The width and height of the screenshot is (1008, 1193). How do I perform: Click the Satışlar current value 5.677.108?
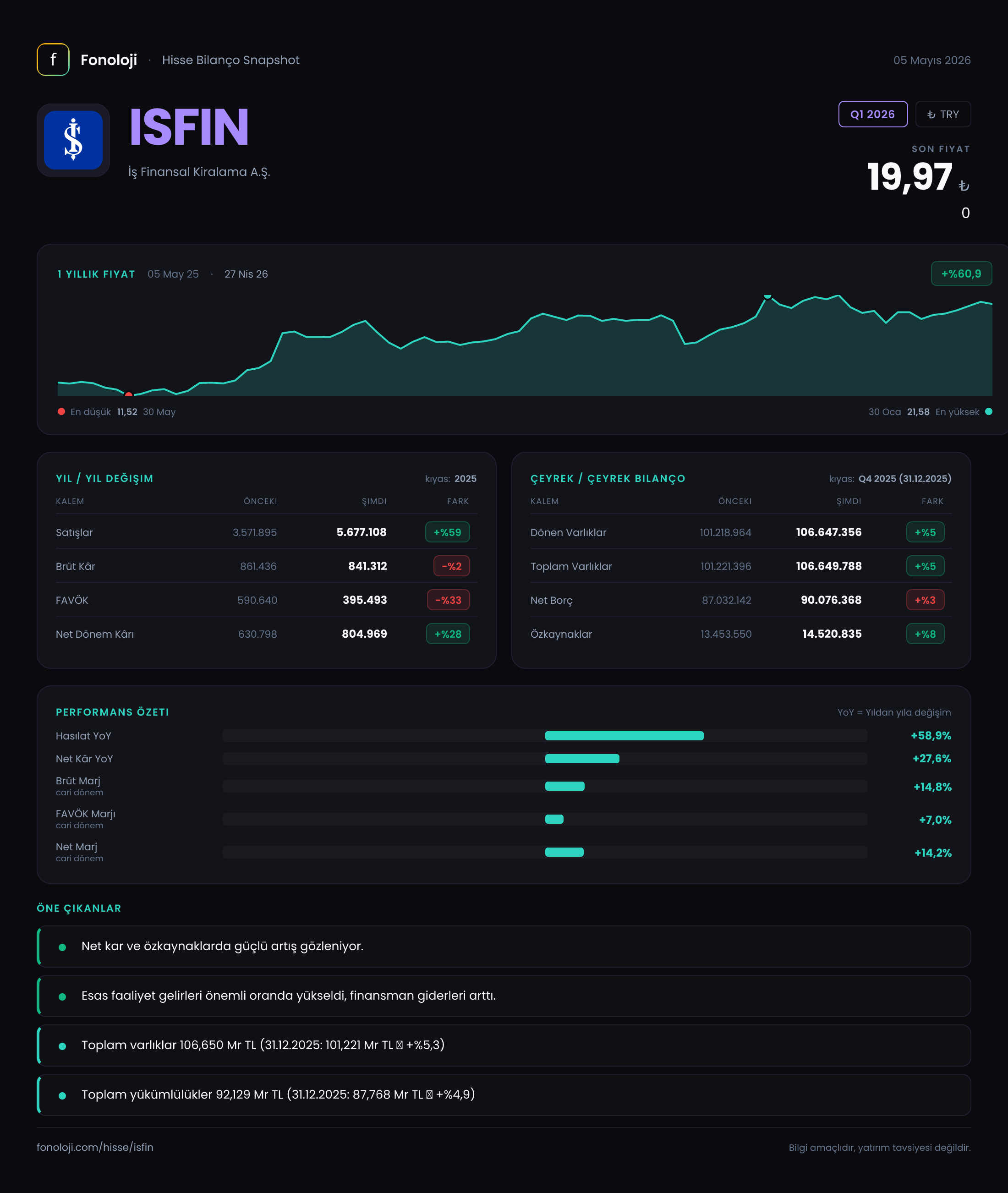[x=362, y=532]
